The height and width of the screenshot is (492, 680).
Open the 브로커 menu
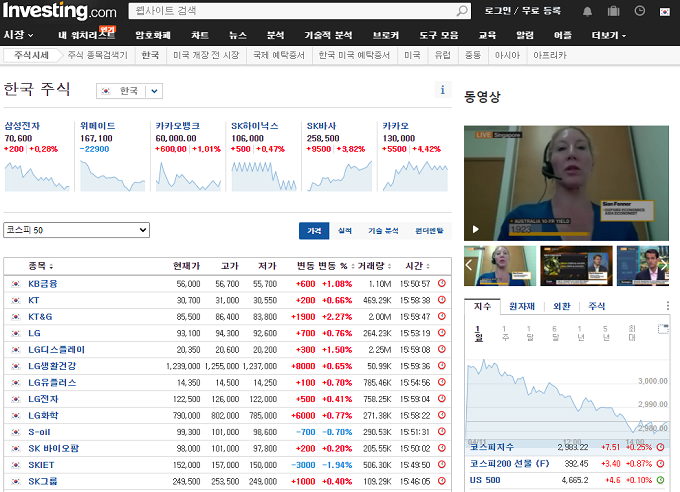click(386, 35)
